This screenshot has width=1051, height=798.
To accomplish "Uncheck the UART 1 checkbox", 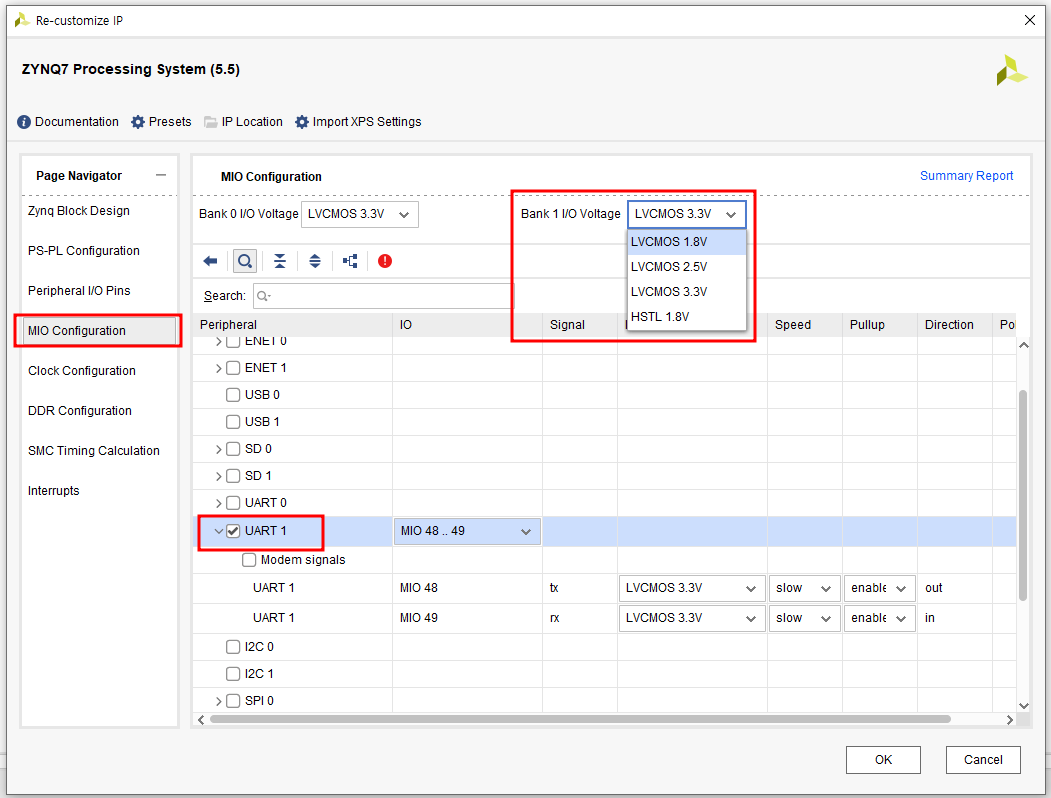I will click(x=233, y=531).
